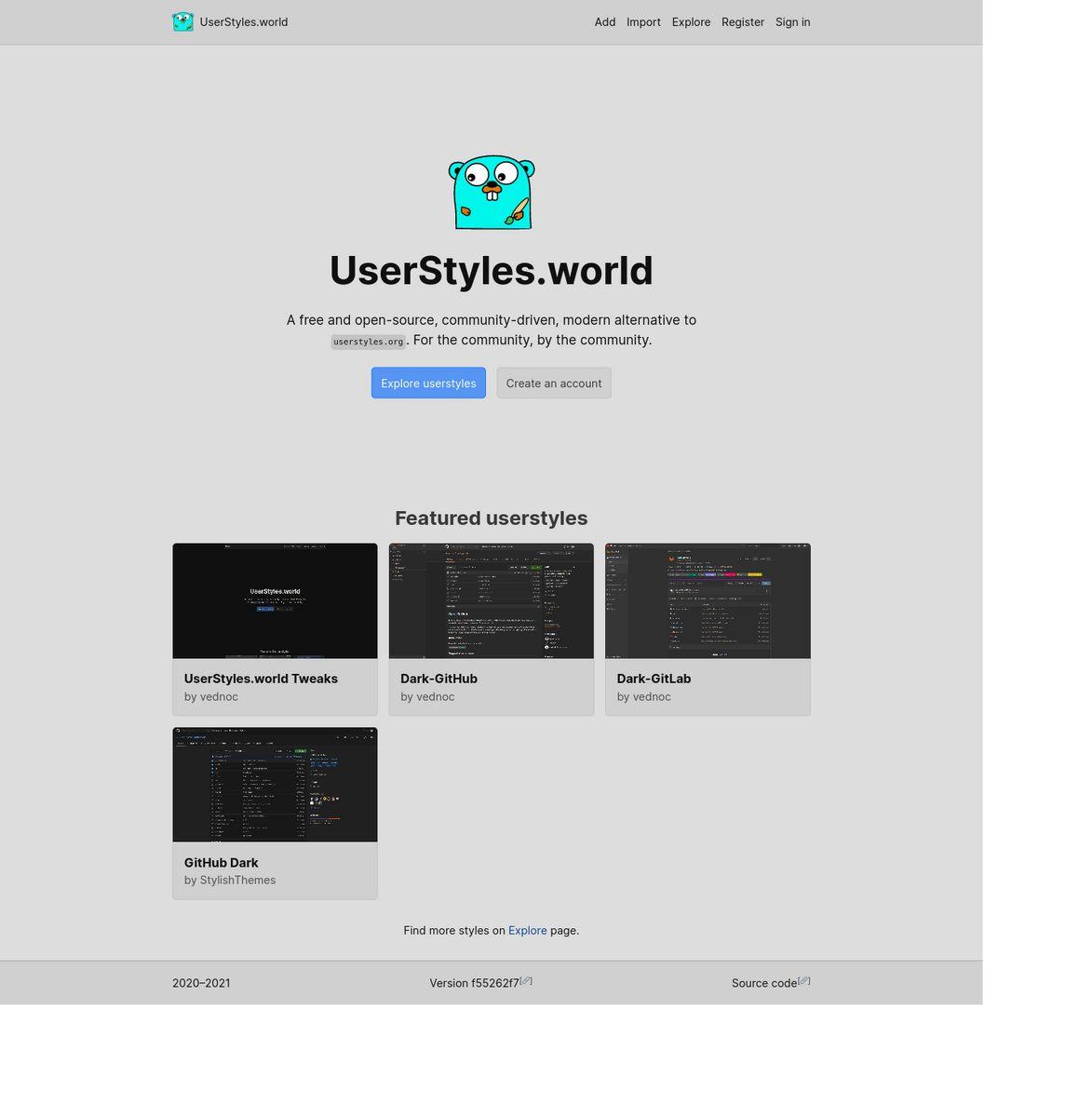This screenshot has width=1092, height=1117.
Task: Click 'by vednoc' under Dark-GitHub
Action: [x=427, y=696]
